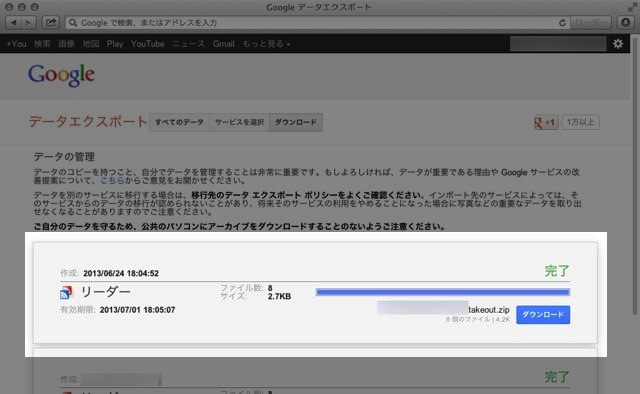Image resolution: width=640 pixels, height=394 pixels.
Task: Open +You in the Google bar
Action: coord(16,44)
